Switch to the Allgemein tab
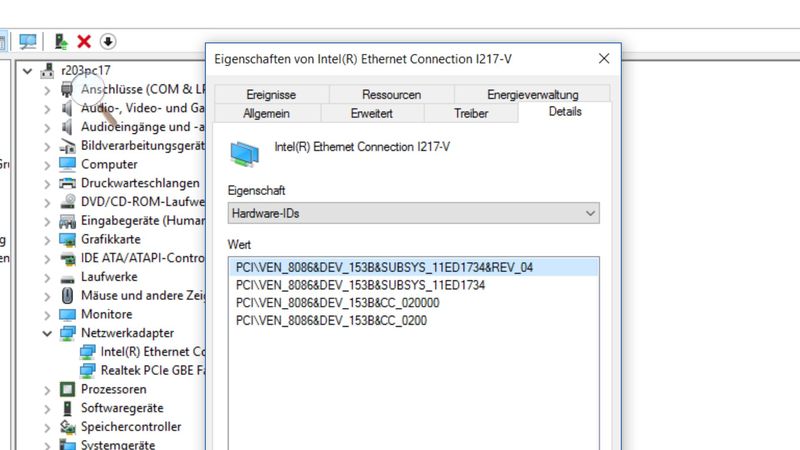 (x=266, y=113)
